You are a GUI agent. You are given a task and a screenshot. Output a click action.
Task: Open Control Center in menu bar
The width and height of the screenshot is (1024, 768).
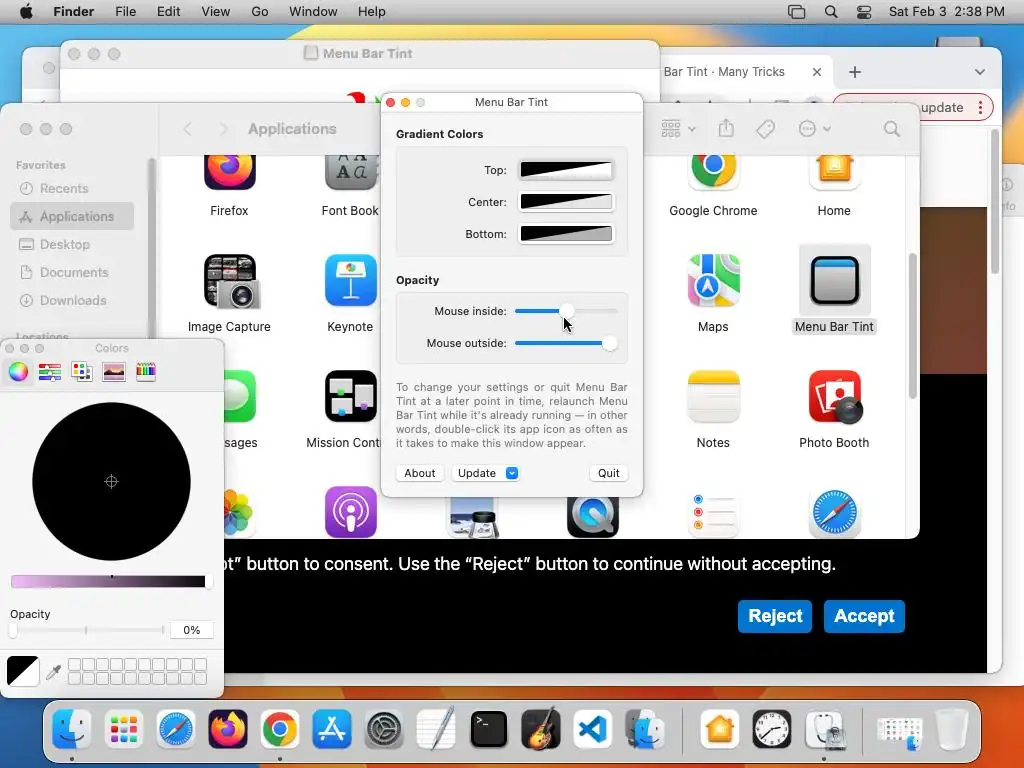click(x=864, y=12)
